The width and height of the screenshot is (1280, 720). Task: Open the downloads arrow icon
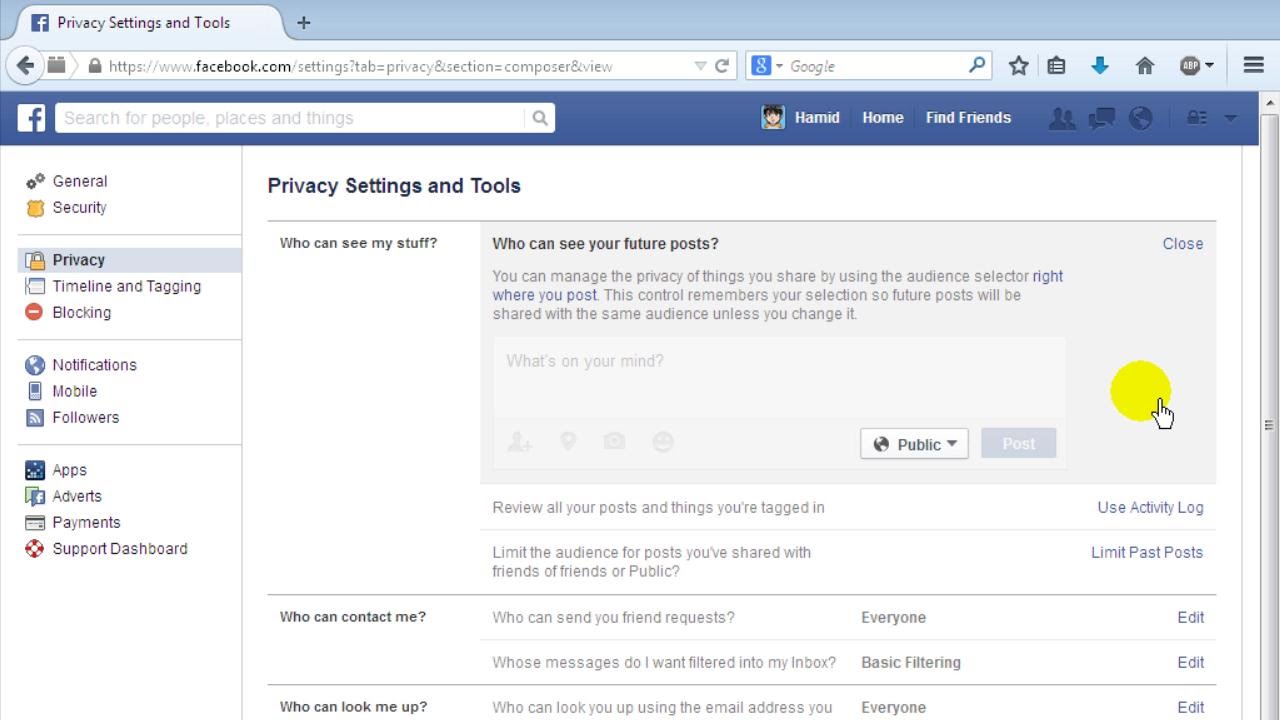[1100, 66]
